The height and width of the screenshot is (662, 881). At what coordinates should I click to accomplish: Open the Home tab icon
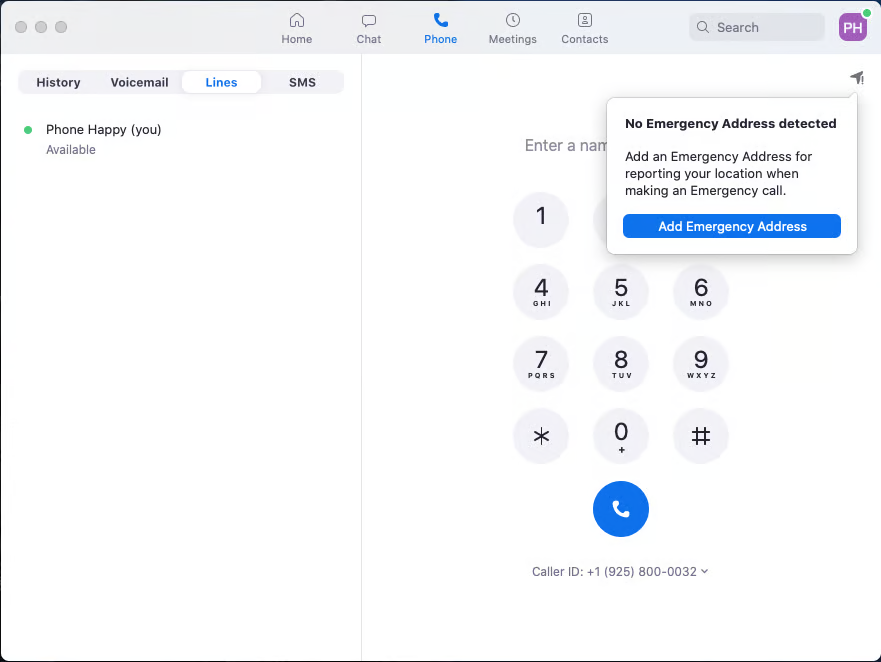[x=296, y=21]
